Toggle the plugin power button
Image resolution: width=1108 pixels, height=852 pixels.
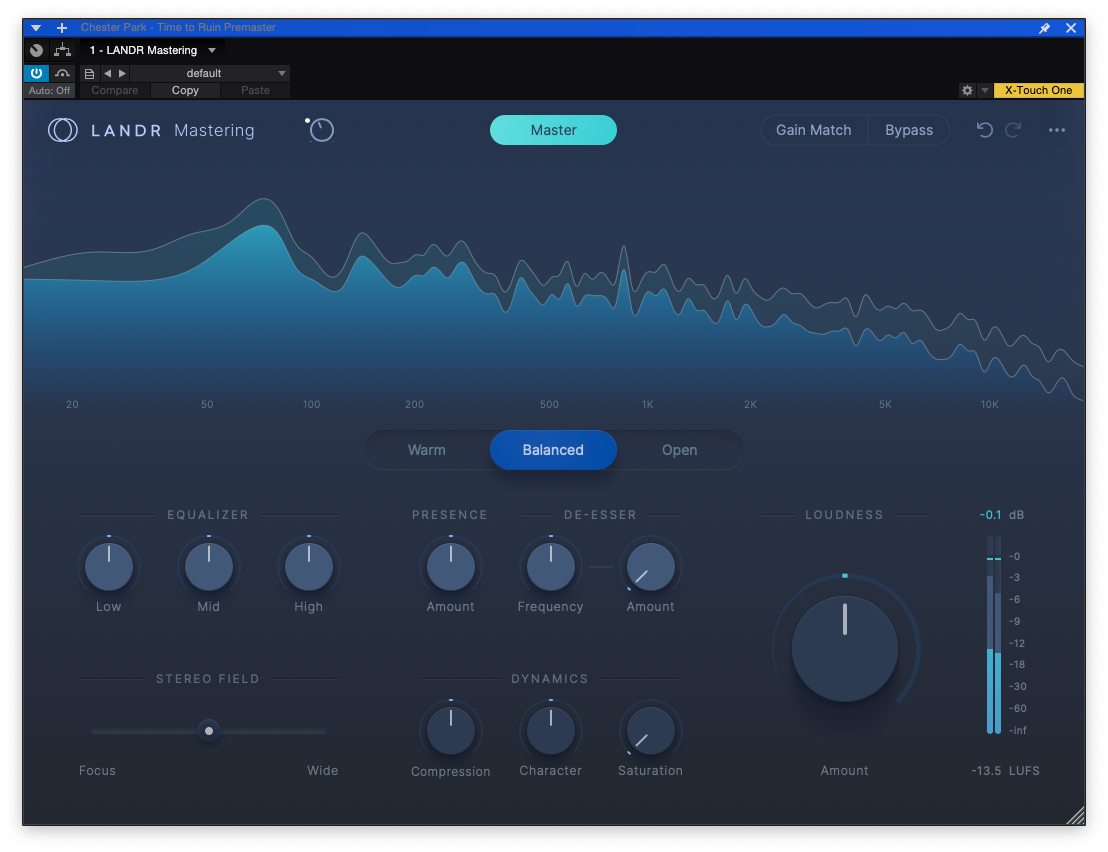pyautogui.click(x=36, y=73)
